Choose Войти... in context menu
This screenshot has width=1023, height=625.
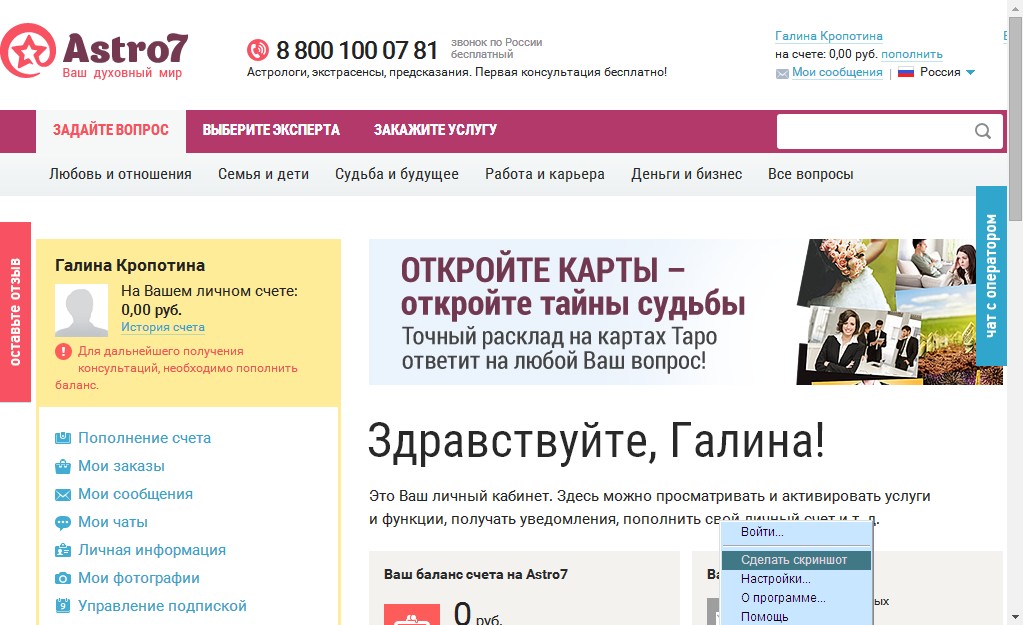coord(796,532)
